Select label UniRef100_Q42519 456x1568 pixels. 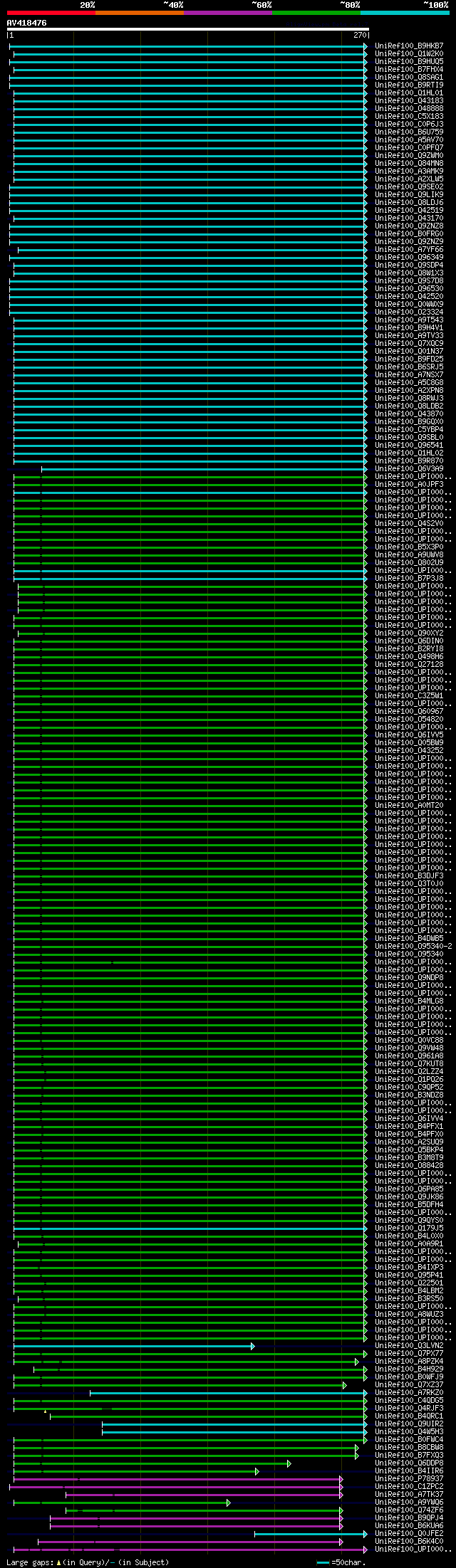point(409,210)
